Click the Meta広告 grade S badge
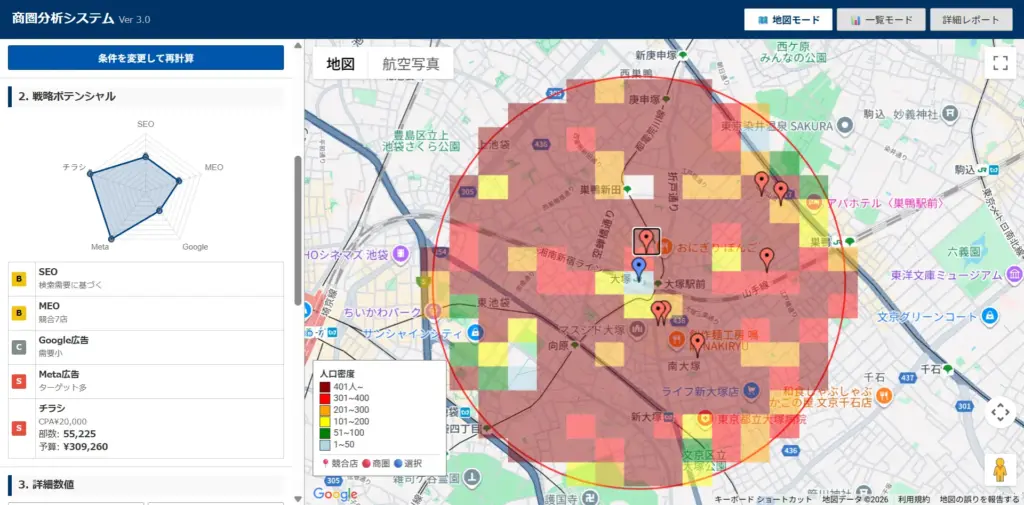This screenshot has width=1024, height=505. click(19, 382)
